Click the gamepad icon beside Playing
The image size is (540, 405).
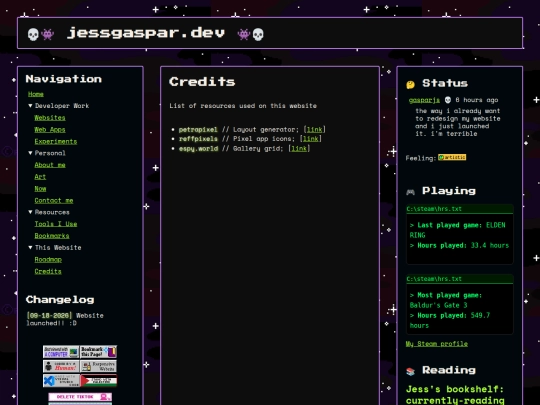coord(410,192)
